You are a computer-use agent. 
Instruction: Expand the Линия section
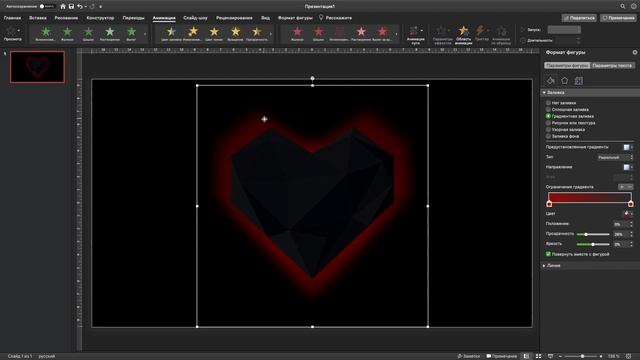pyautogui.click(x=544, y=266)
